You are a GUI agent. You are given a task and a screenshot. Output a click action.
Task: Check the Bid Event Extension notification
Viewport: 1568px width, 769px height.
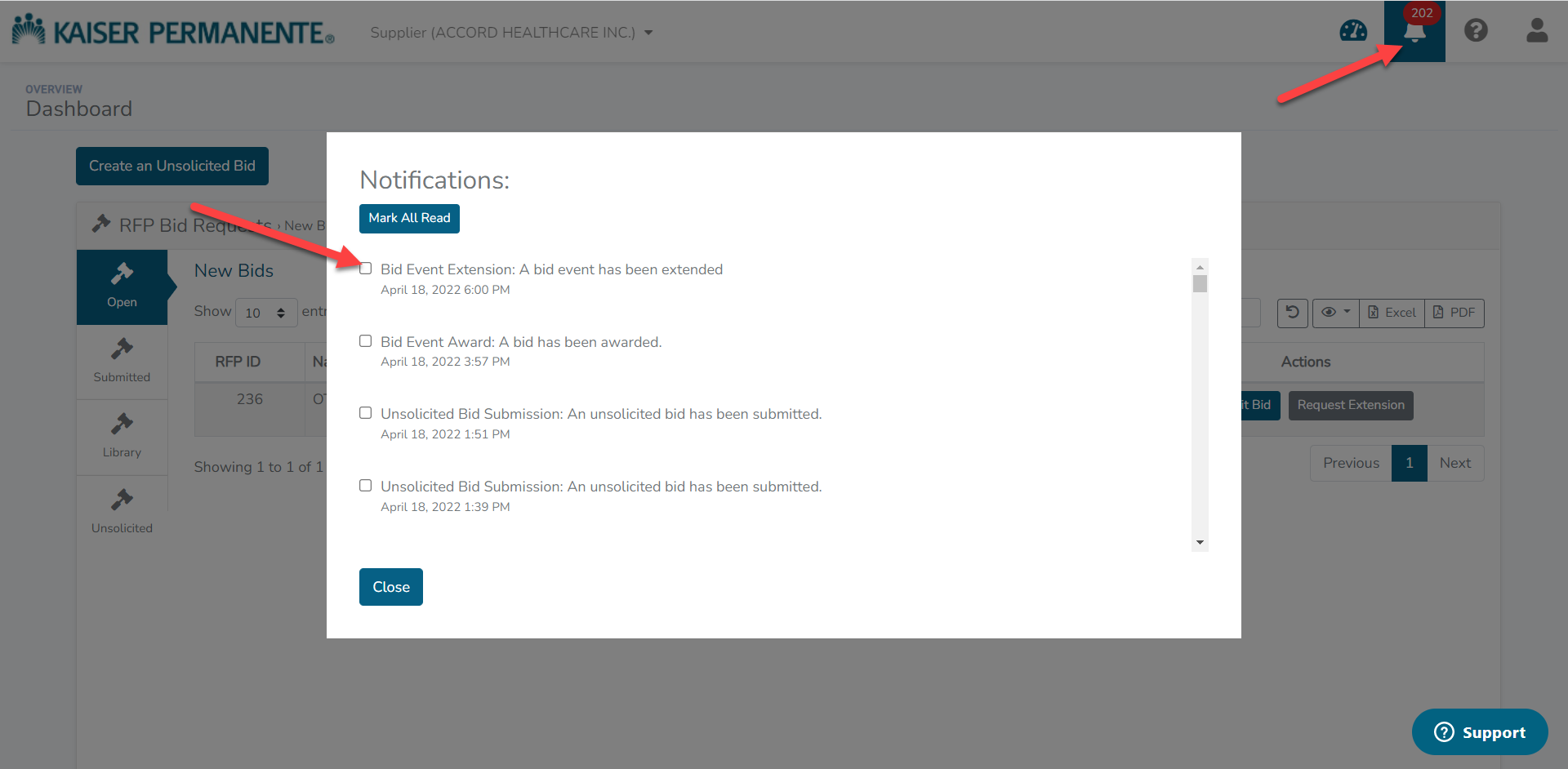pos(365,268)
